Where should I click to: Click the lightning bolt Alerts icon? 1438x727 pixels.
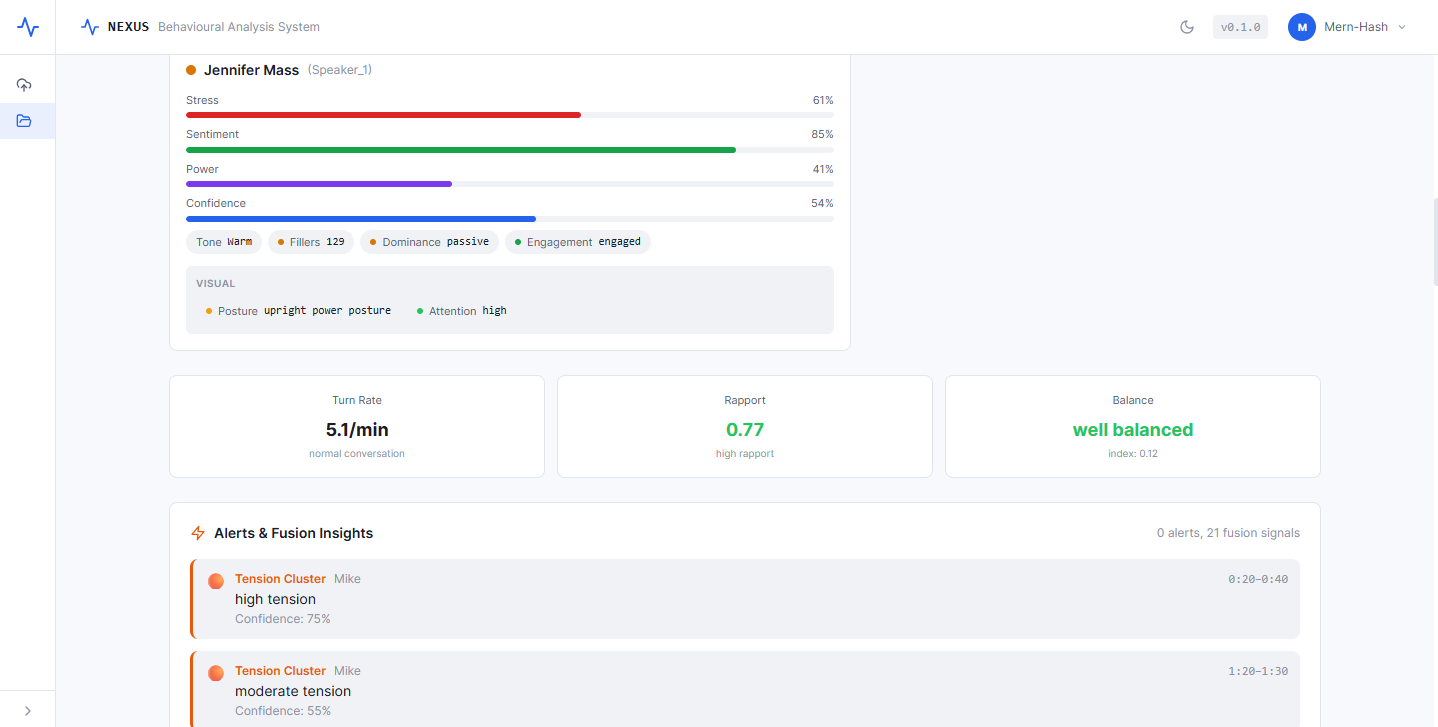(198, 533)
